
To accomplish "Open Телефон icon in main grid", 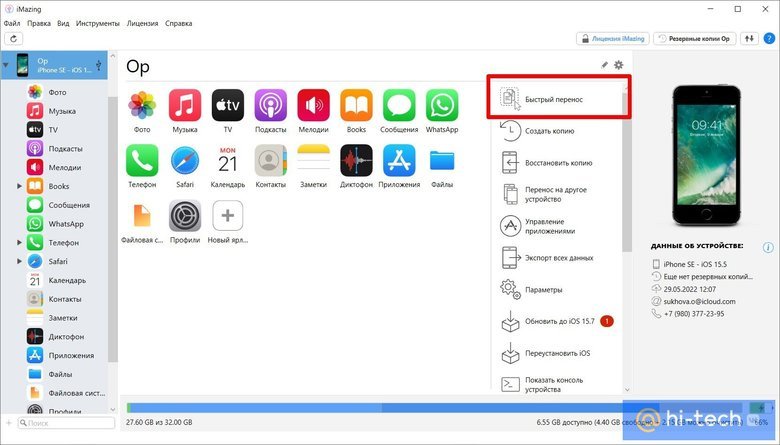I will (142, 161).
